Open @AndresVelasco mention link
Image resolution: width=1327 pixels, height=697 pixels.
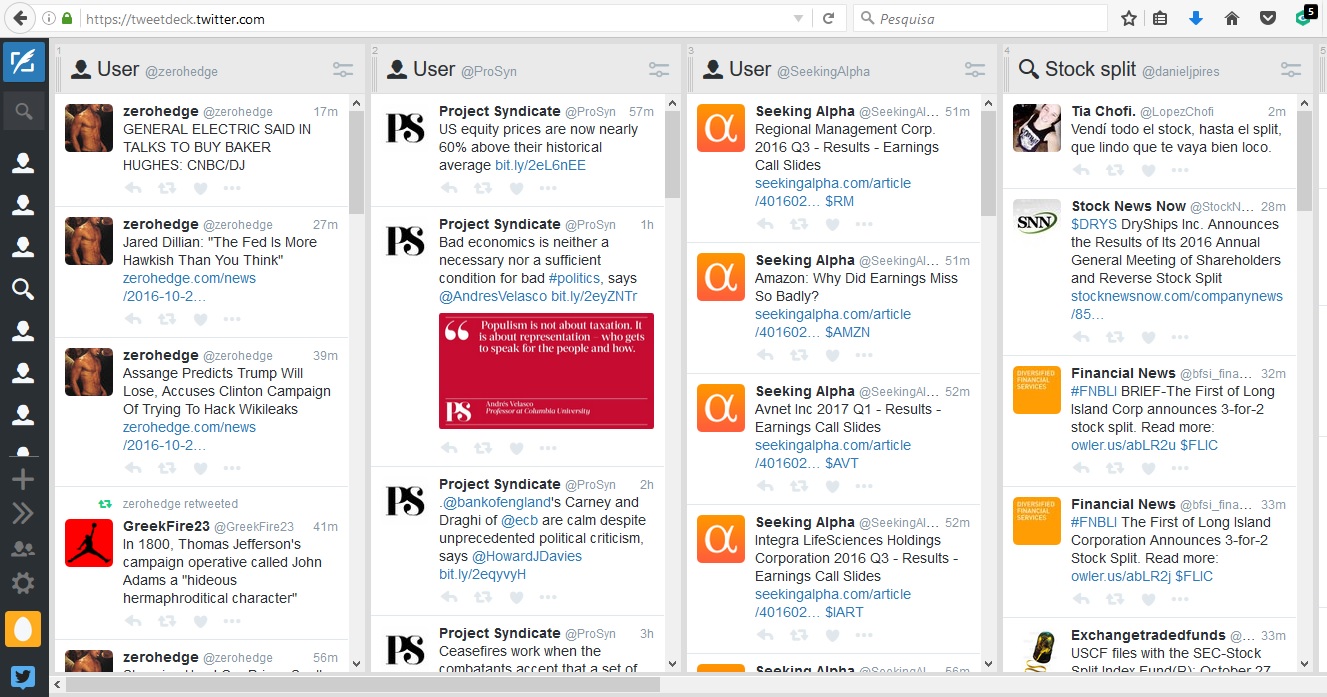pyautogui.click(x=493, y=296)
